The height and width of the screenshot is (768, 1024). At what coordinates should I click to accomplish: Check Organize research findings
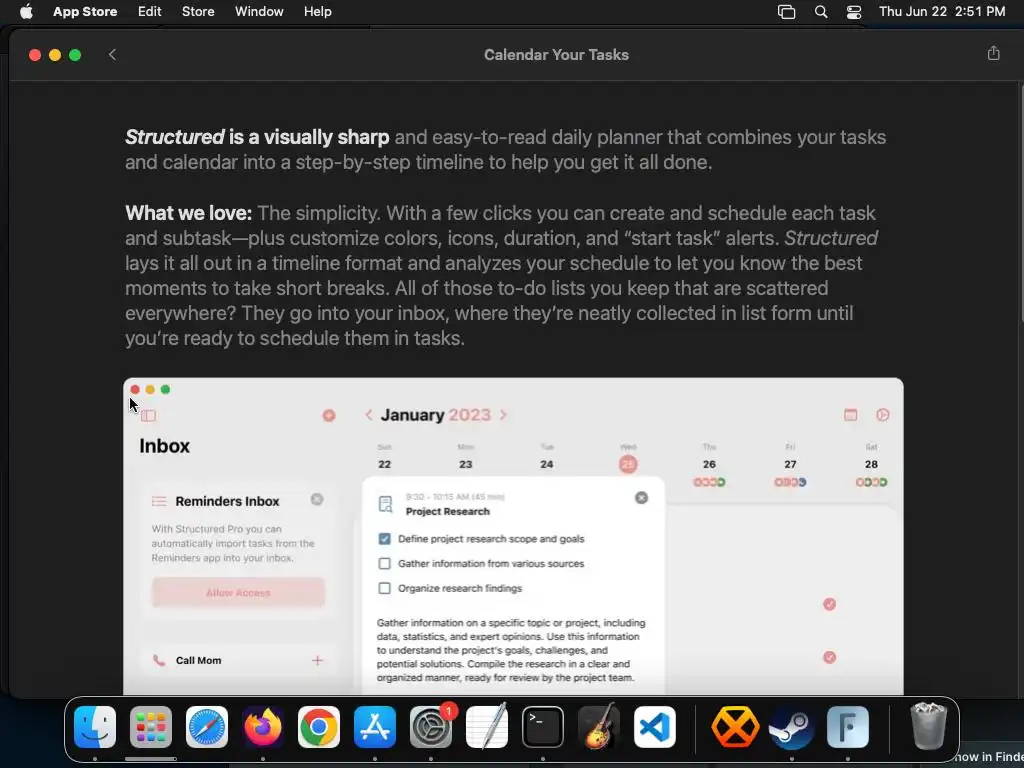(385, 588)
